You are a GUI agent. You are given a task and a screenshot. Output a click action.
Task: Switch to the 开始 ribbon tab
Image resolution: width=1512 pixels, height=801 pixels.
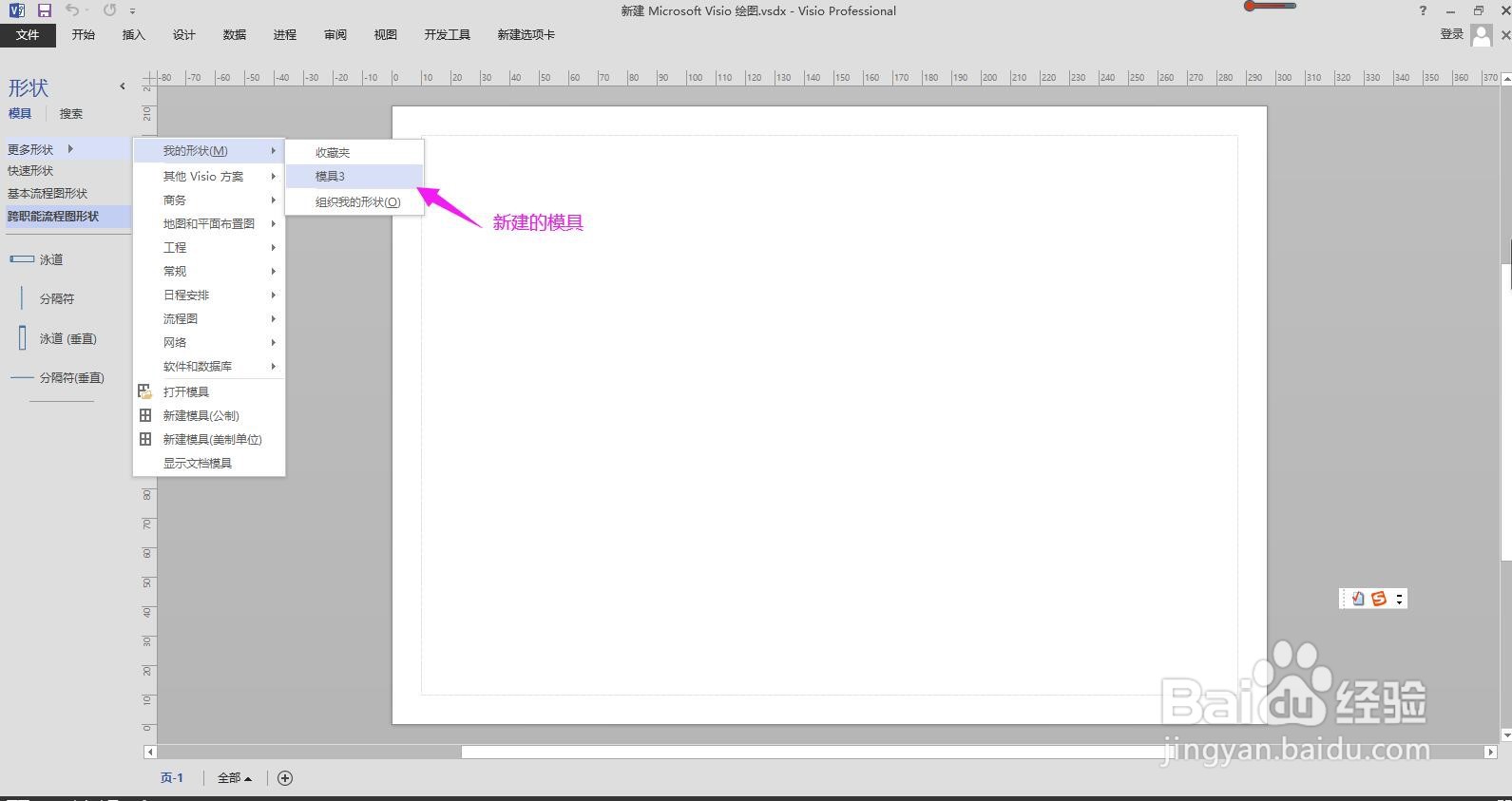(84, 35)
